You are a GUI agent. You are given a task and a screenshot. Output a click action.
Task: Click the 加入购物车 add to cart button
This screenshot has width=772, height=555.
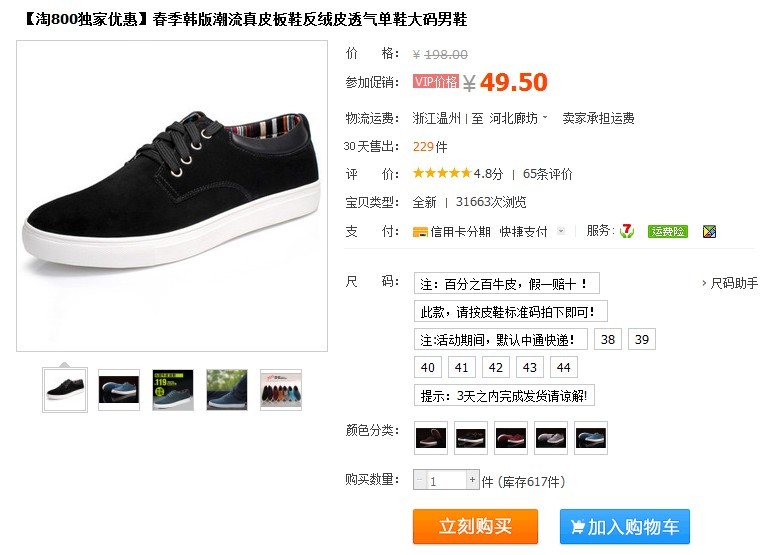625,526
